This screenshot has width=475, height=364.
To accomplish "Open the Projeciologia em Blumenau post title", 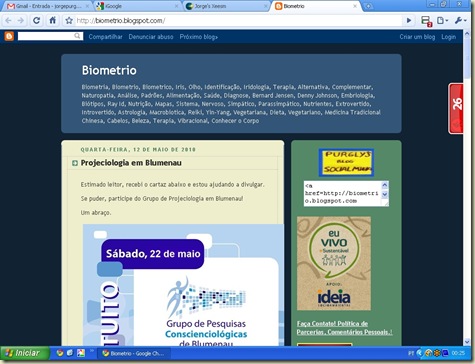I will [x=131, y=163].
